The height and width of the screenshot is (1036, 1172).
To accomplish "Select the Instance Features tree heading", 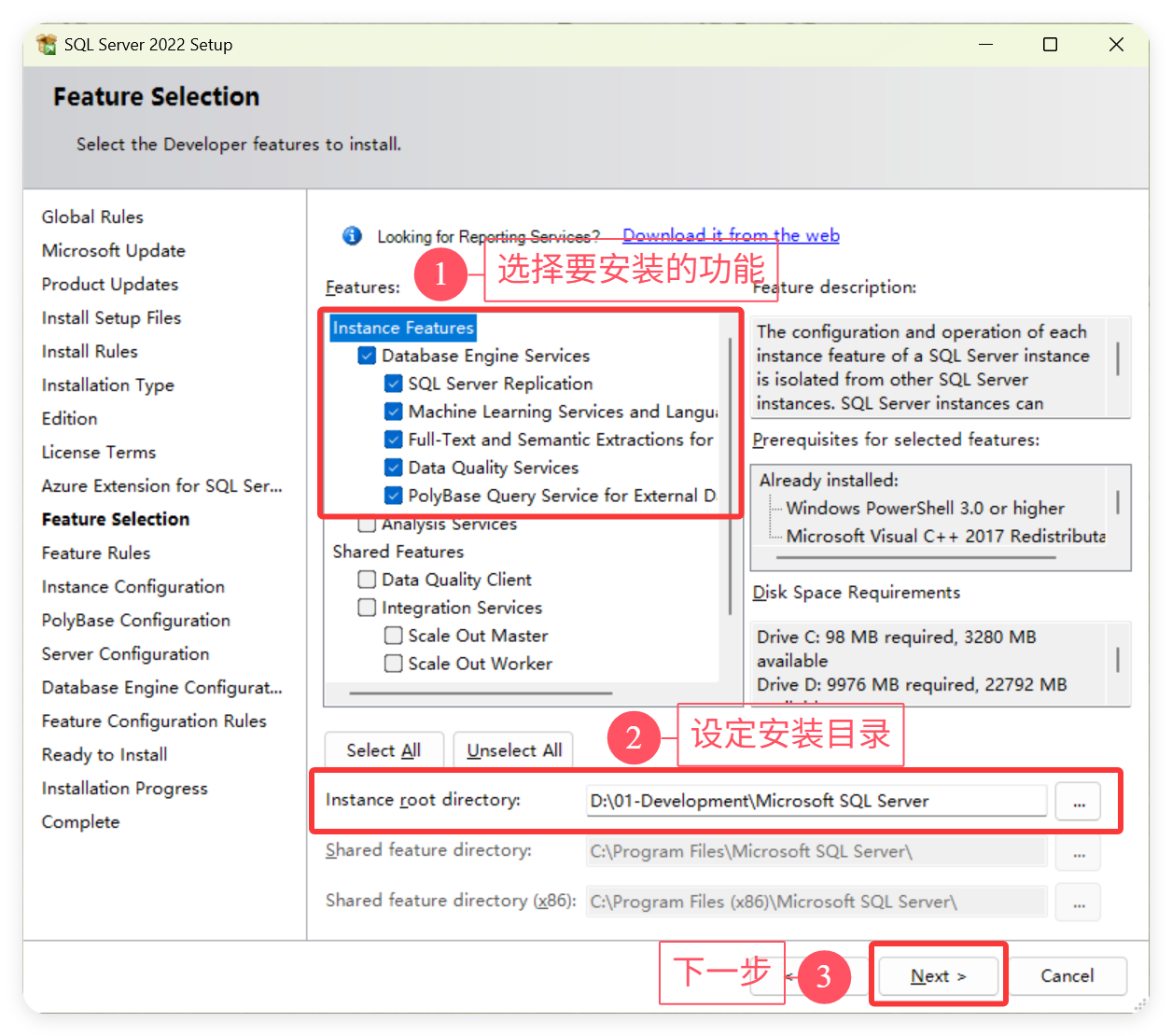I will [x=403, y=328].
